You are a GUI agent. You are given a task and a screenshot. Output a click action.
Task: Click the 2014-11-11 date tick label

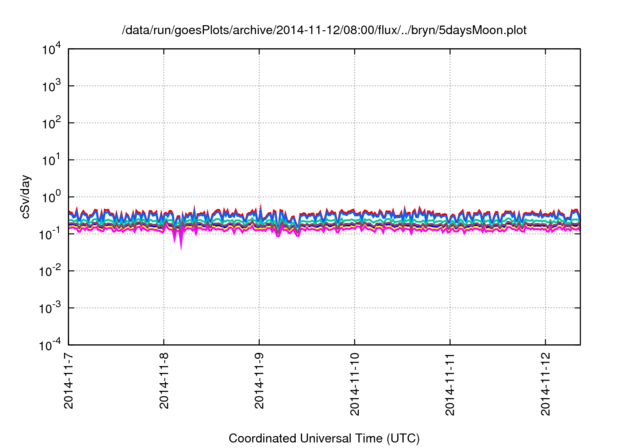coord(450,384)
